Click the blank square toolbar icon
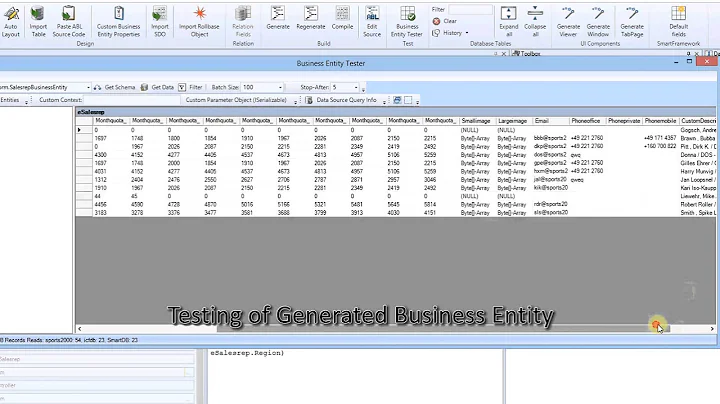 408,100
